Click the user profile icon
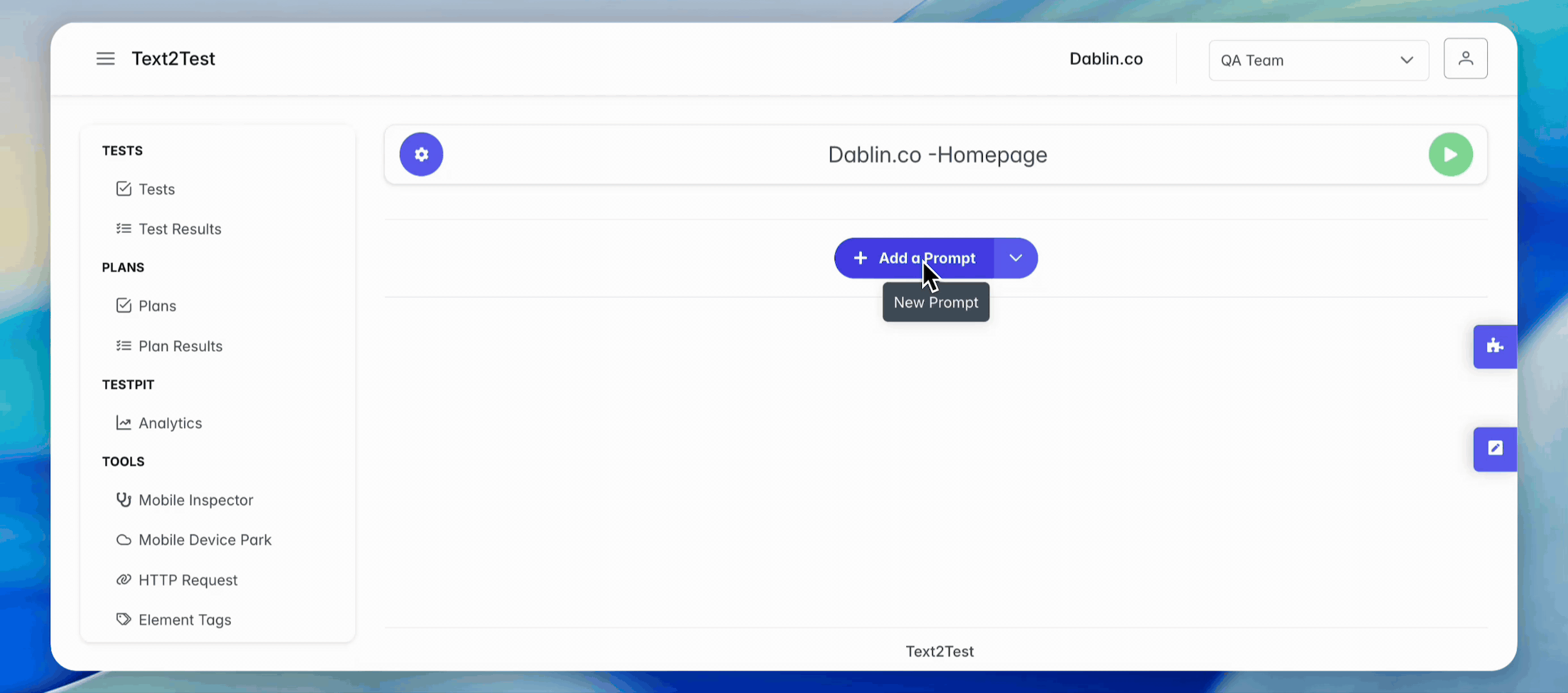Screen dimensions: 1568x693 click(x=1465, y=59)
